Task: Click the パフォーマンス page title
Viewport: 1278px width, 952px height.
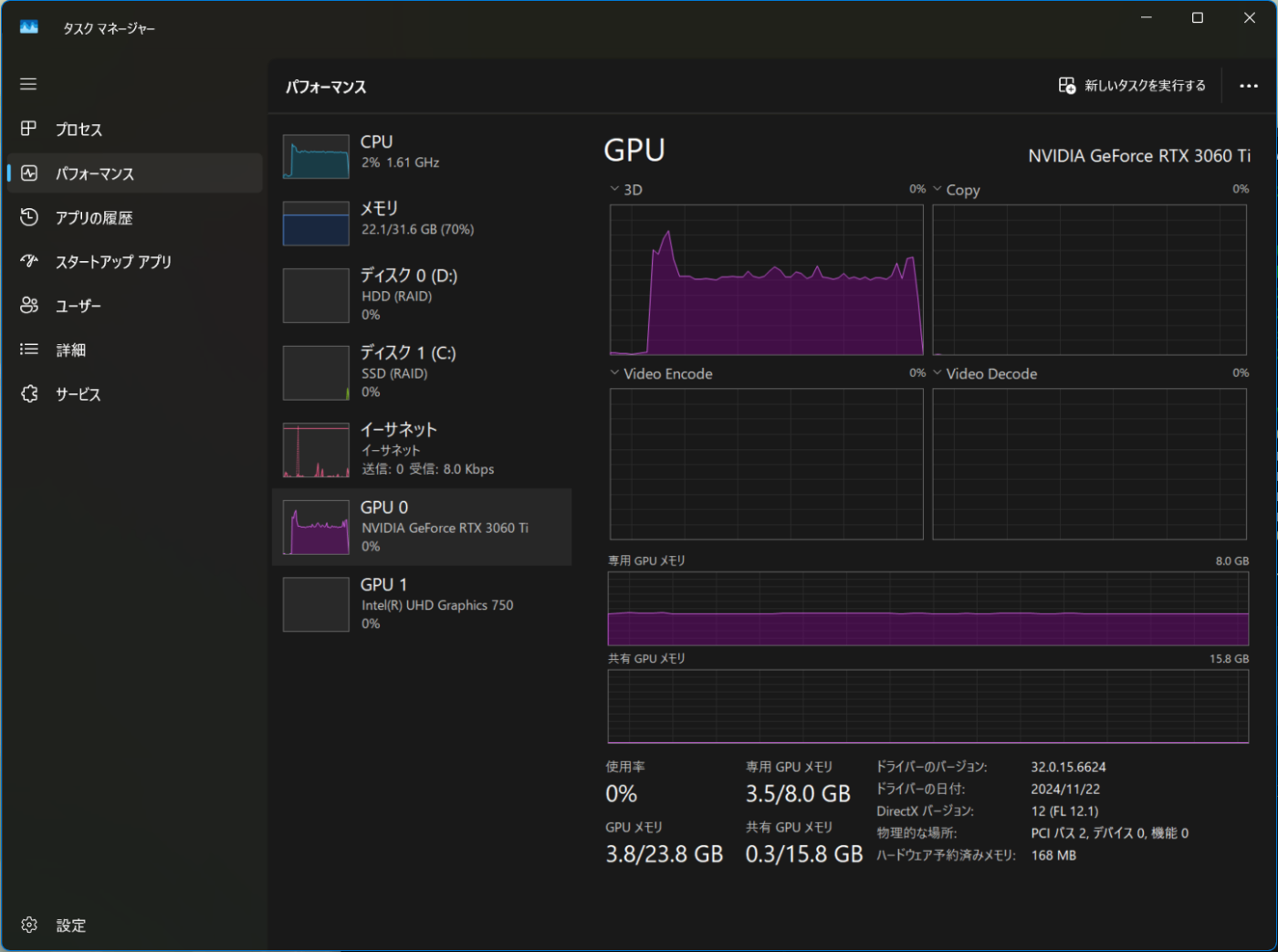Action: (326, 87)
